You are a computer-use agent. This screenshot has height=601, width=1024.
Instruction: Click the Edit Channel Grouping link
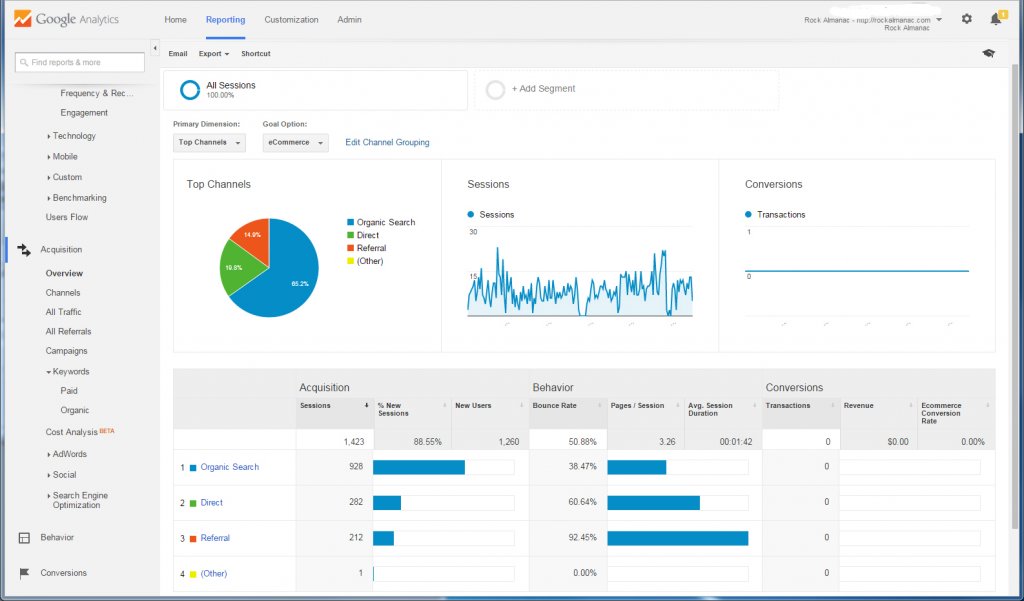pyautogui.click(x=387, y=143)
